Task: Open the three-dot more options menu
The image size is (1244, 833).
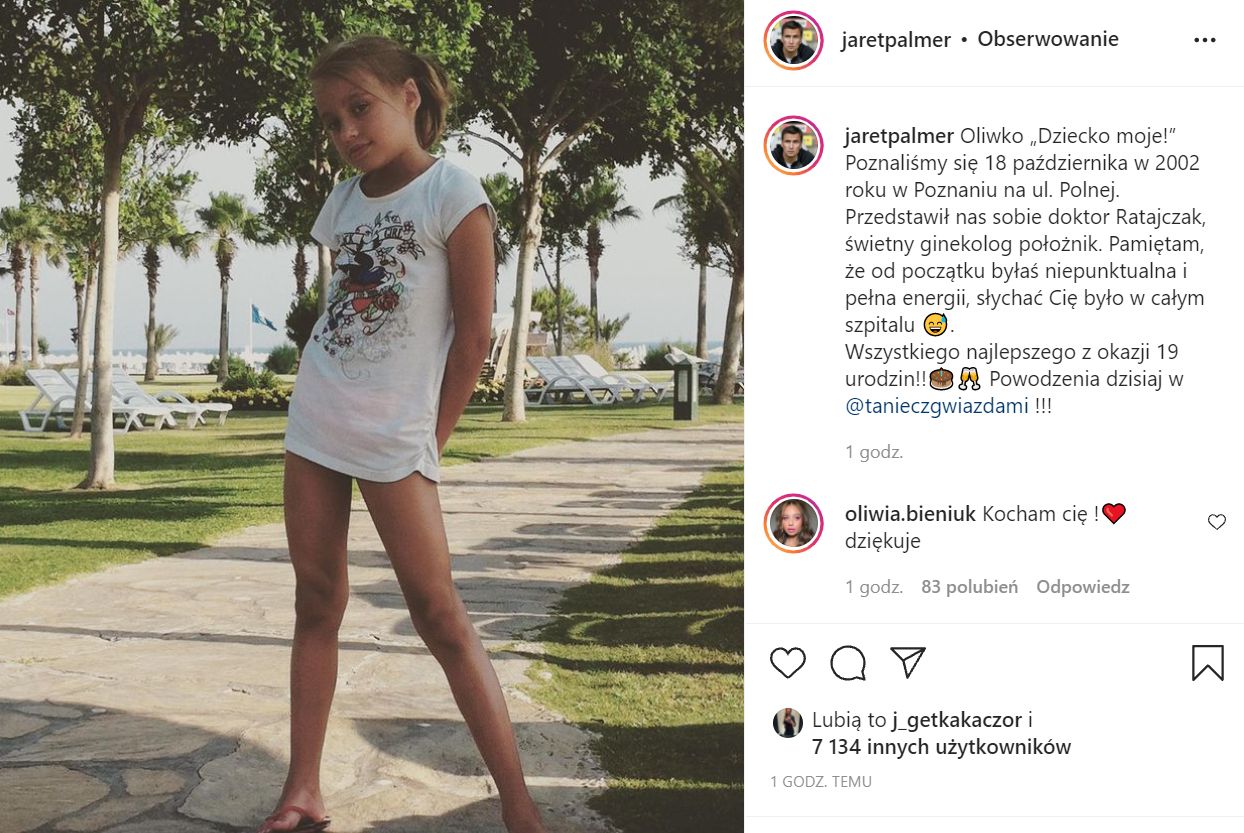Action: point(1205,40)
